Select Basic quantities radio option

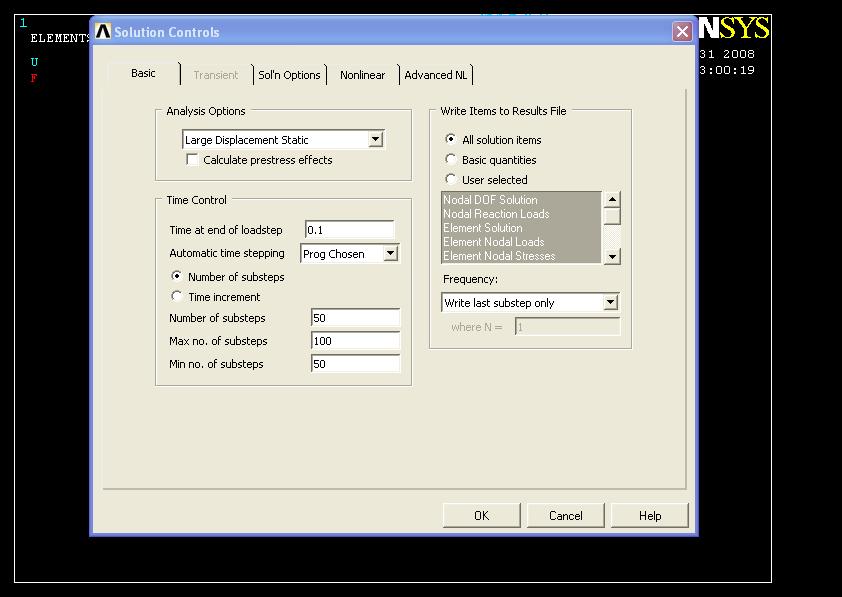(x=451, y=160)
